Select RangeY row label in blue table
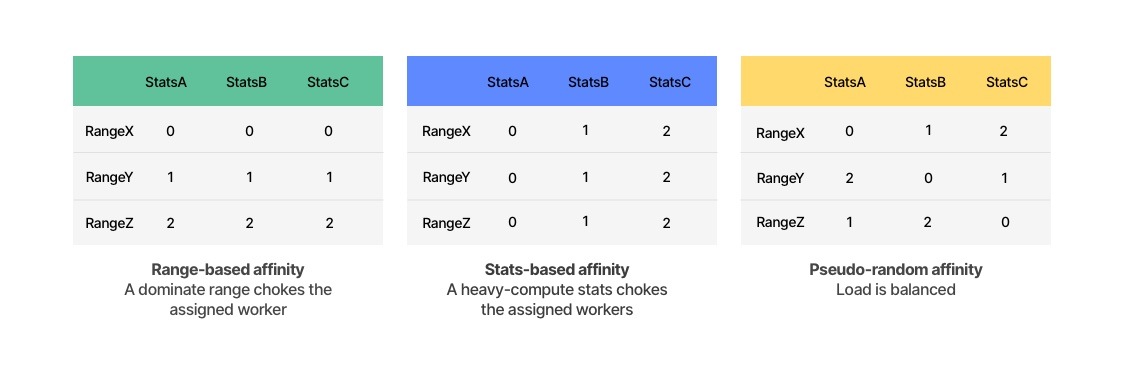 (446, 176)
